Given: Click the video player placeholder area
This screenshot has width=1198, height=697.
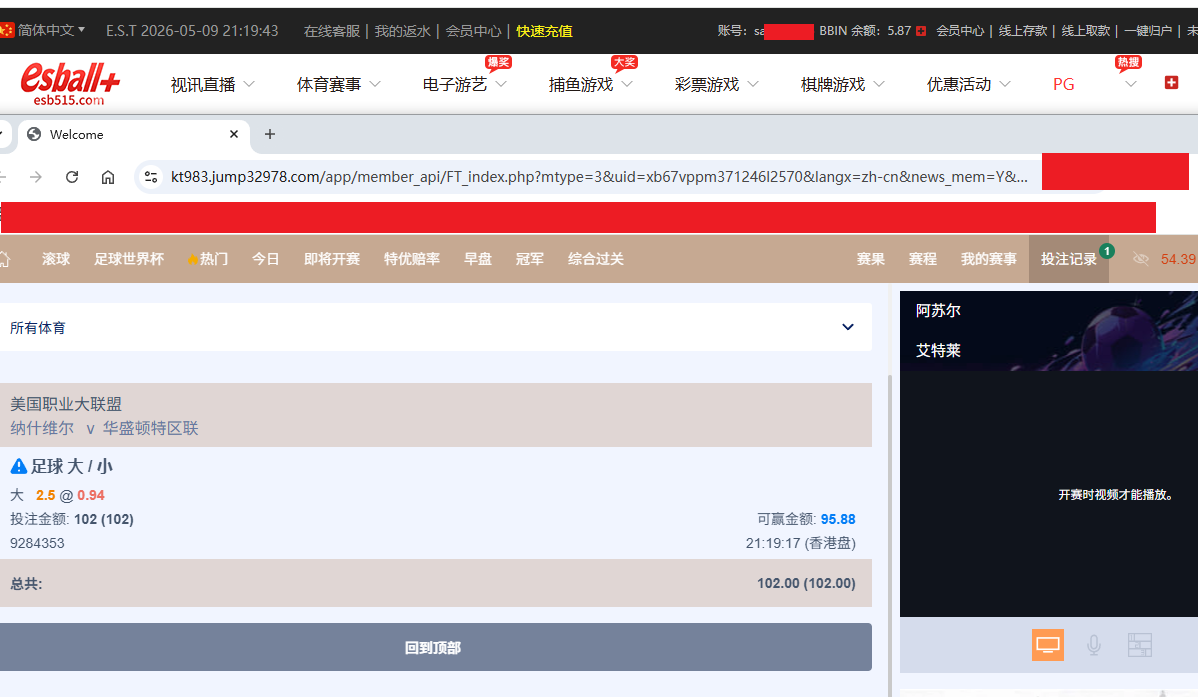Looking at the screenshot, I should pos(1049,494).
